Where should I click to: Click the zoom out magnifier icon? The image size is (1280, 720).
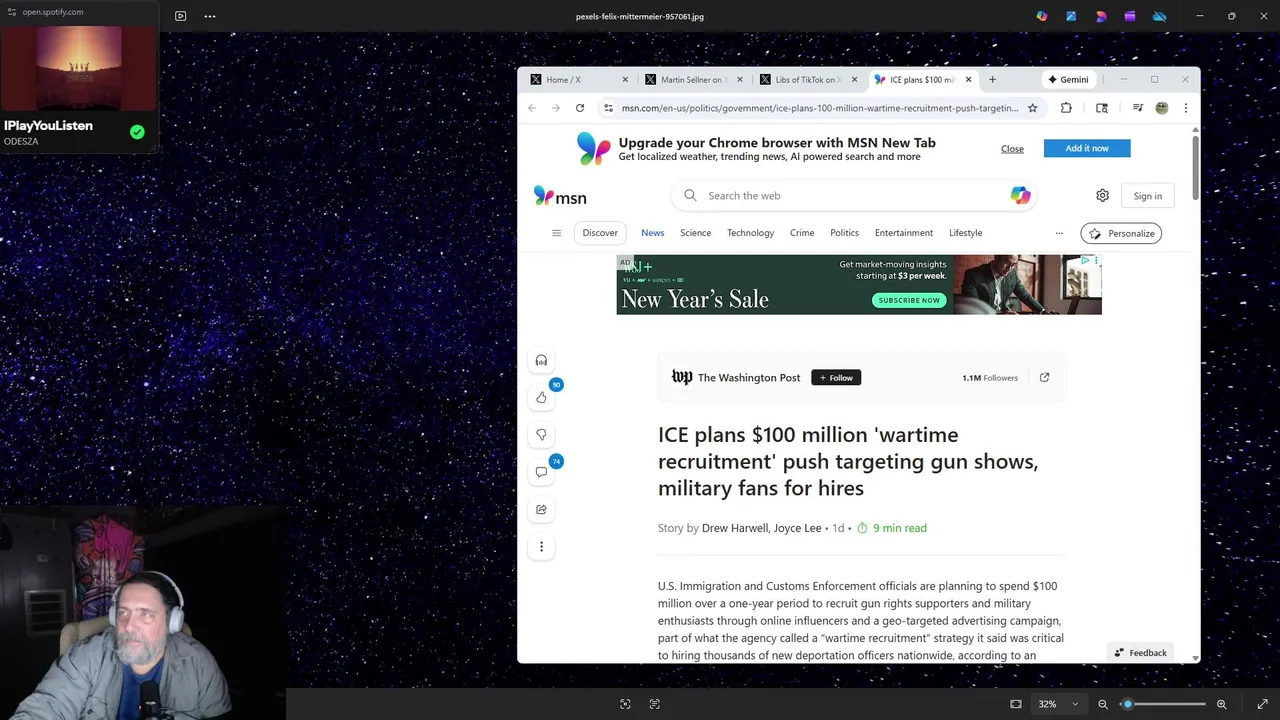coord(1103,704)
